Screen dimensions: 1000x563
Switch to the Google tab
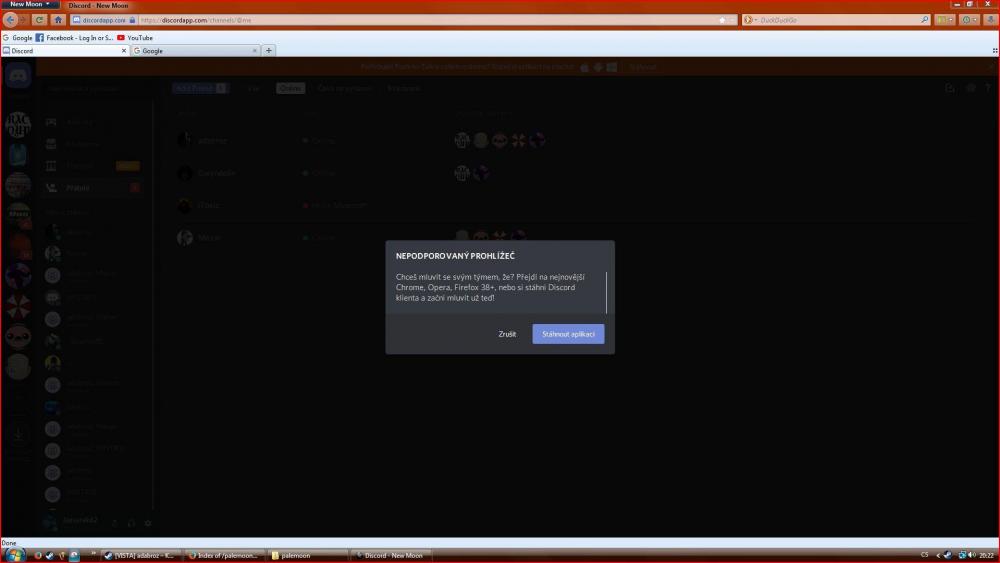tap(196, 50)
